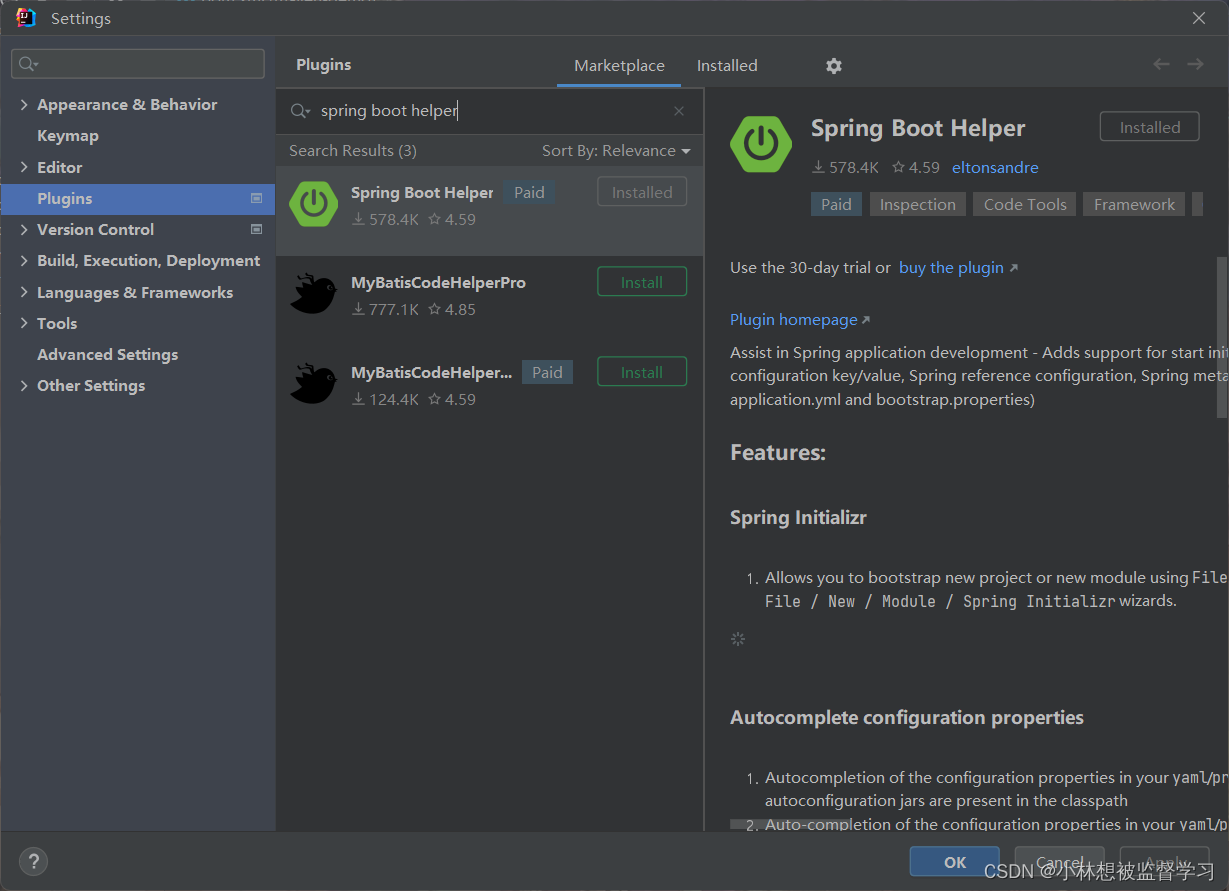Select Plugins in the settings tree
The image size is (1229, 891).
pyautogui.click(x=138, y=198)
